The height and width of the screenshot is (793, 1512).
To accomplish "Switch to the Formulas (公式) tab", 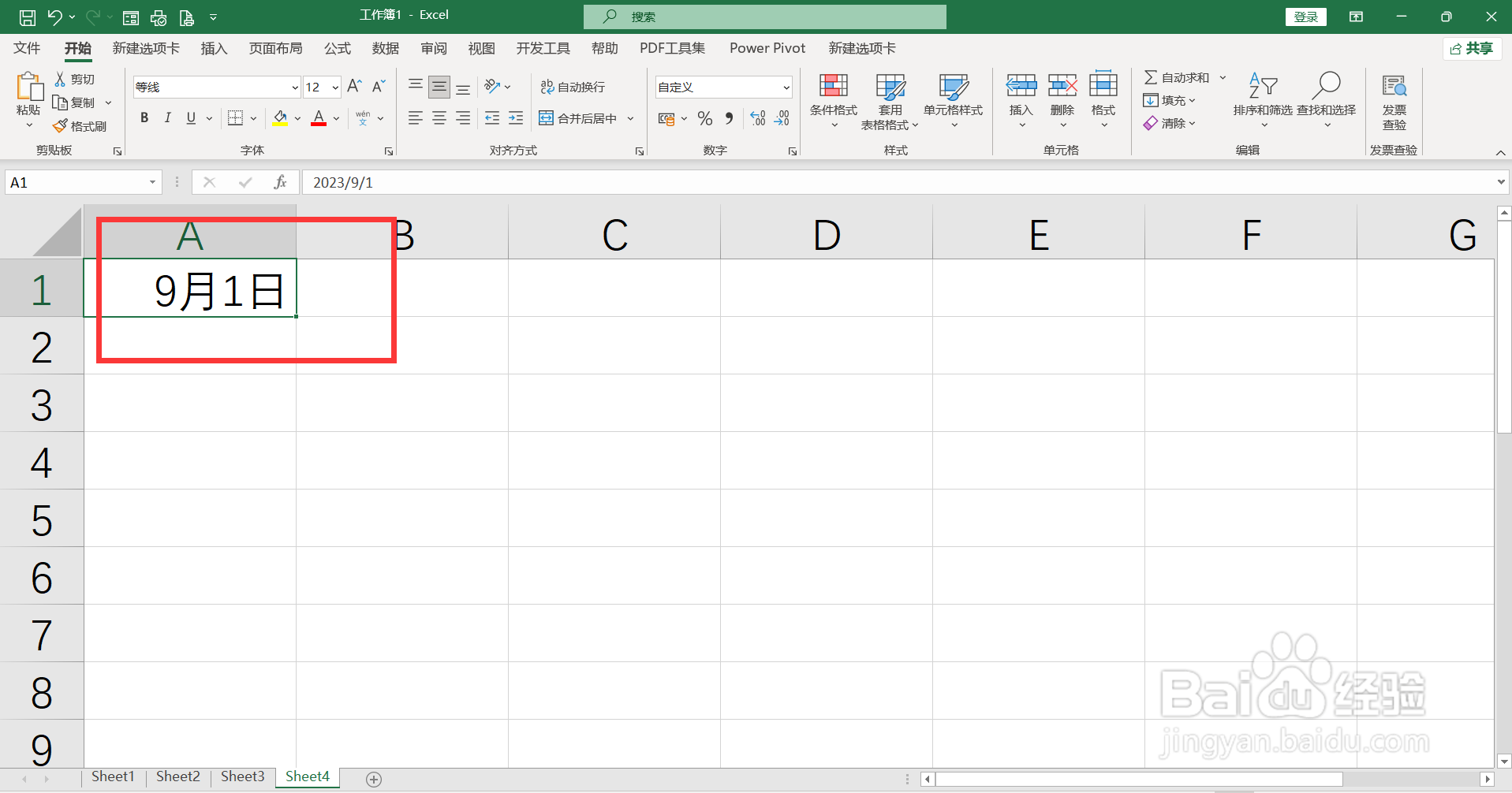I will click(x=338, y=48).
